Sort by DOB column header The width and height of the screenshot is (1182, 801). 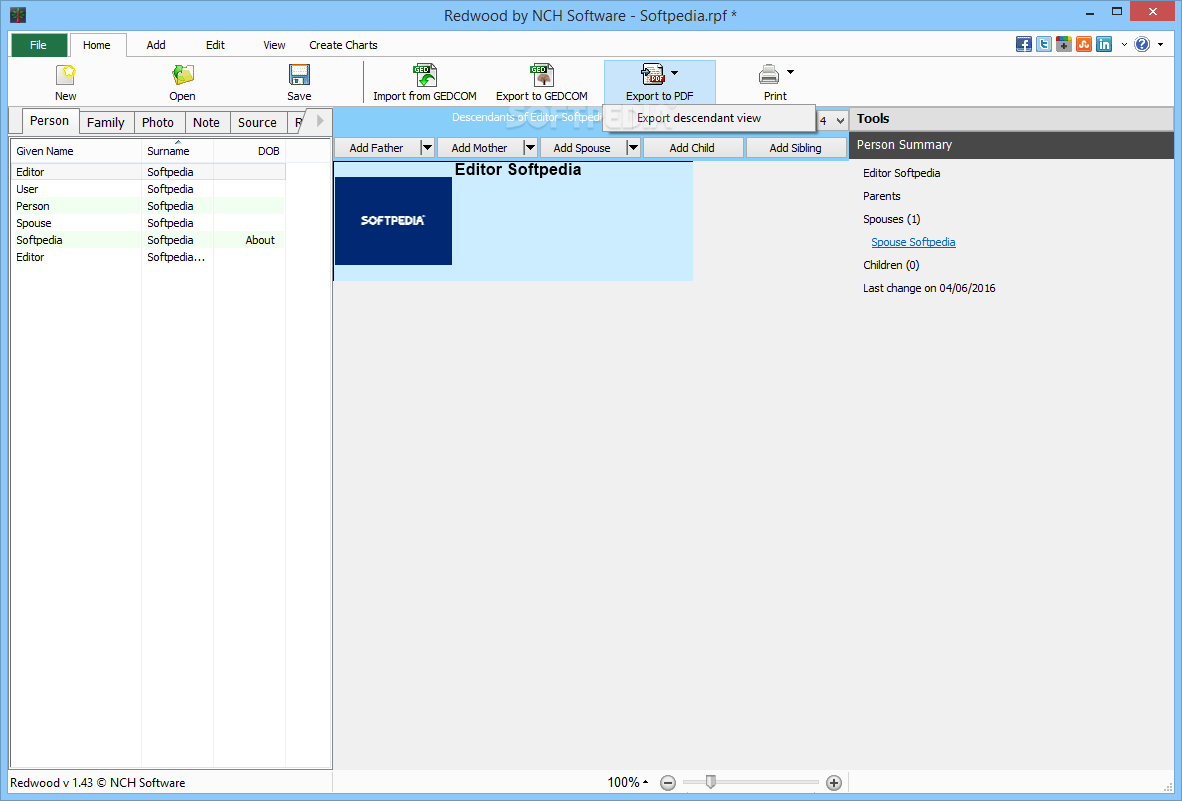tap(250, 151)
